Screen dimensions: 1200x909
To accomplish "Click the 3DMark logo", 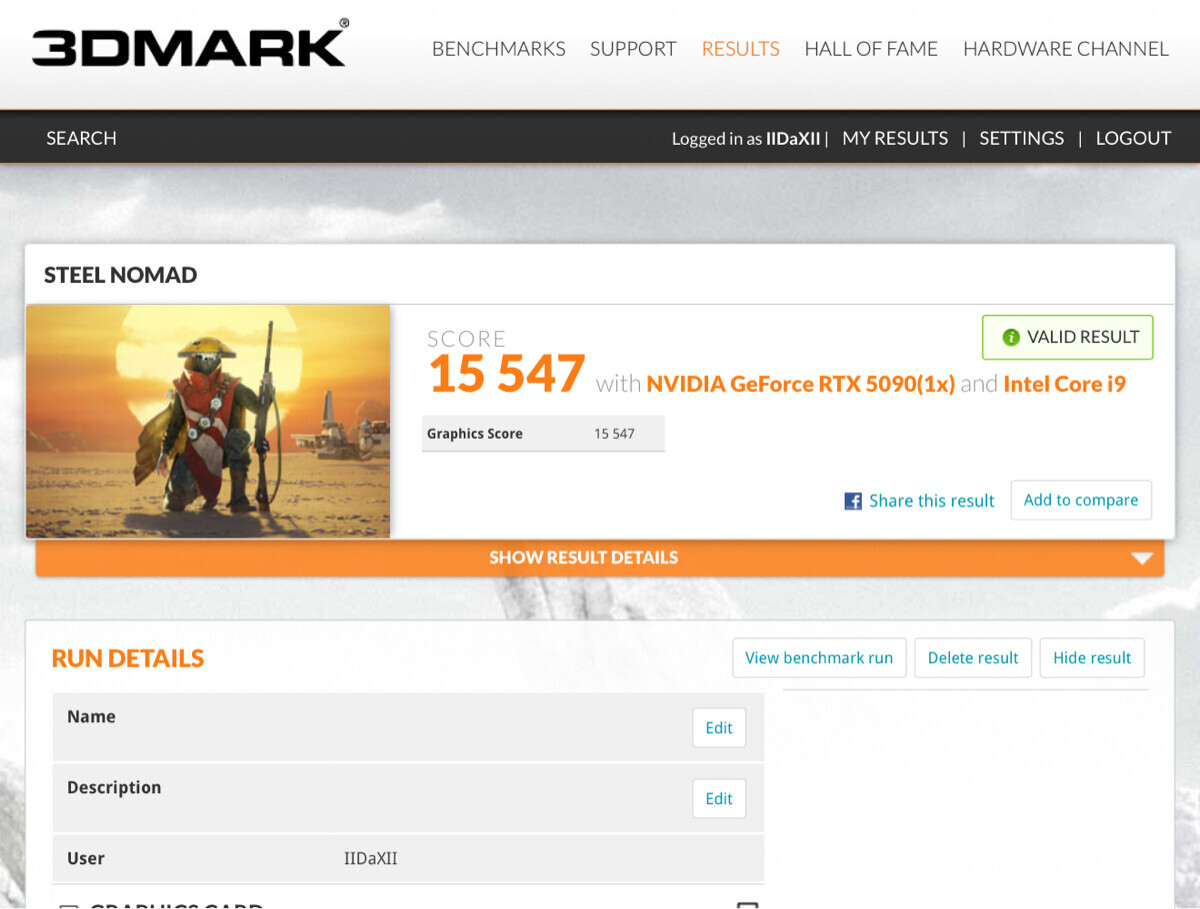I will (x=190, y=46).
